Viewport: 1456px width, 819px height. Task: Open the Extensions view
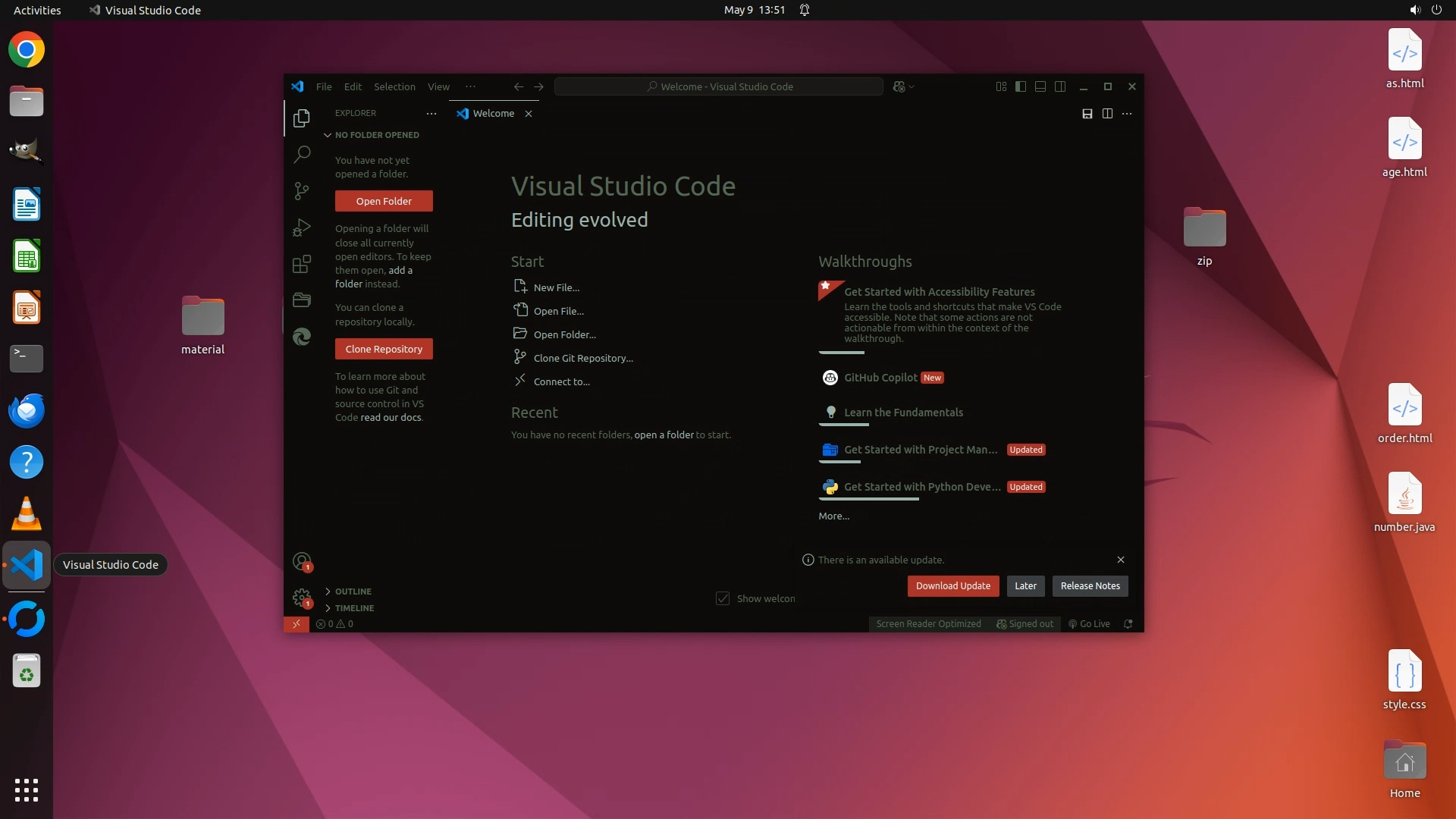coord(302,264)
